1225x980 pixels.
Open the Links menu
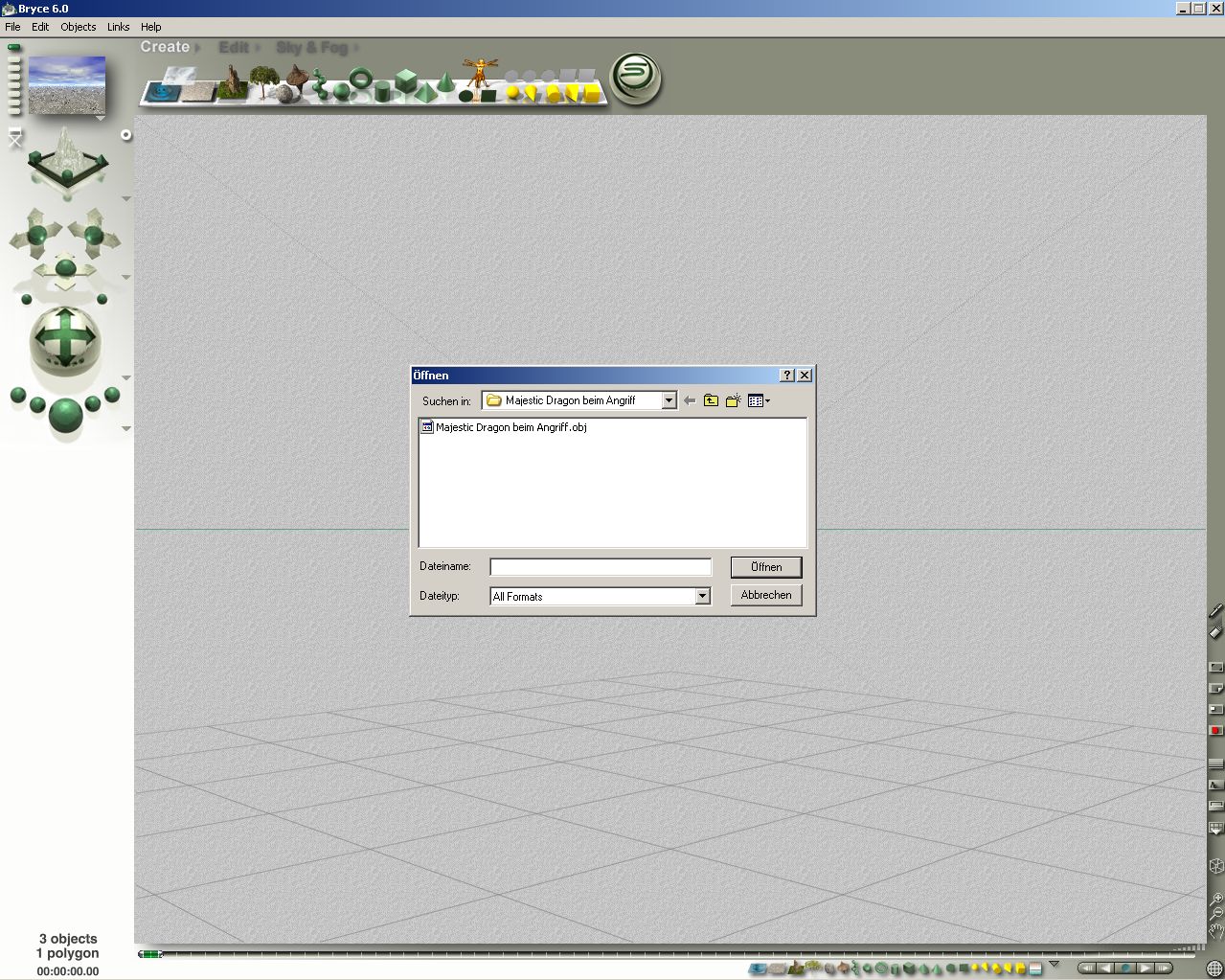(118, 27)
